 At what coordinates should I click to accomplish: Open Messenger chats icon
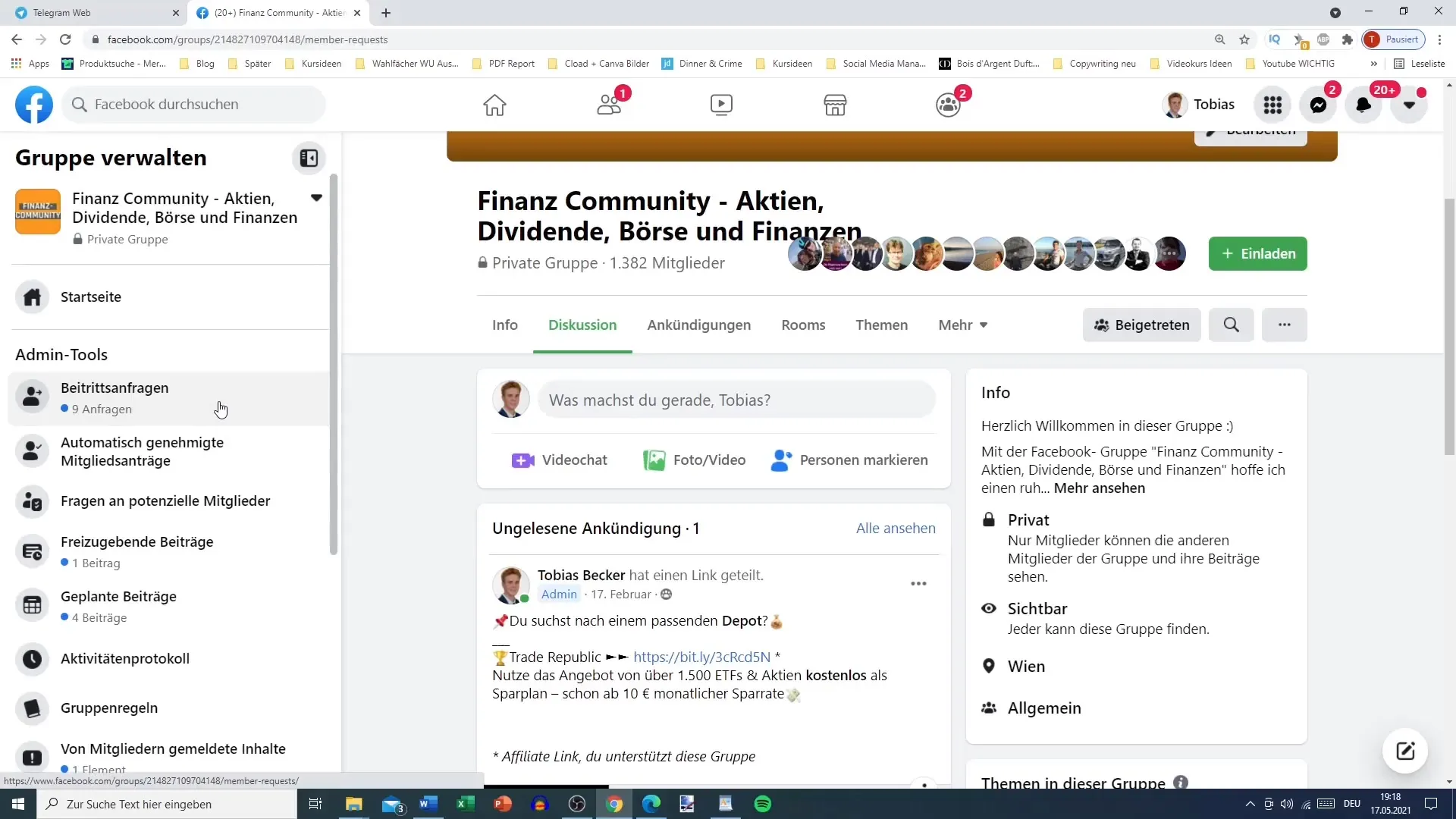click(x=1318, y=105)
